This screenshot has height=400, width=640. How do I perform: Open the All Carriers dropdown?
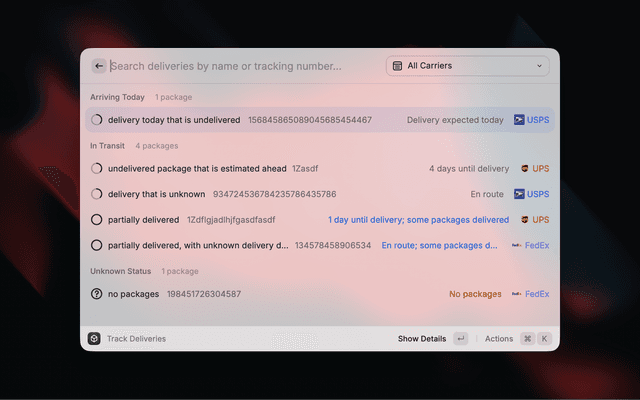click(468, 66)
